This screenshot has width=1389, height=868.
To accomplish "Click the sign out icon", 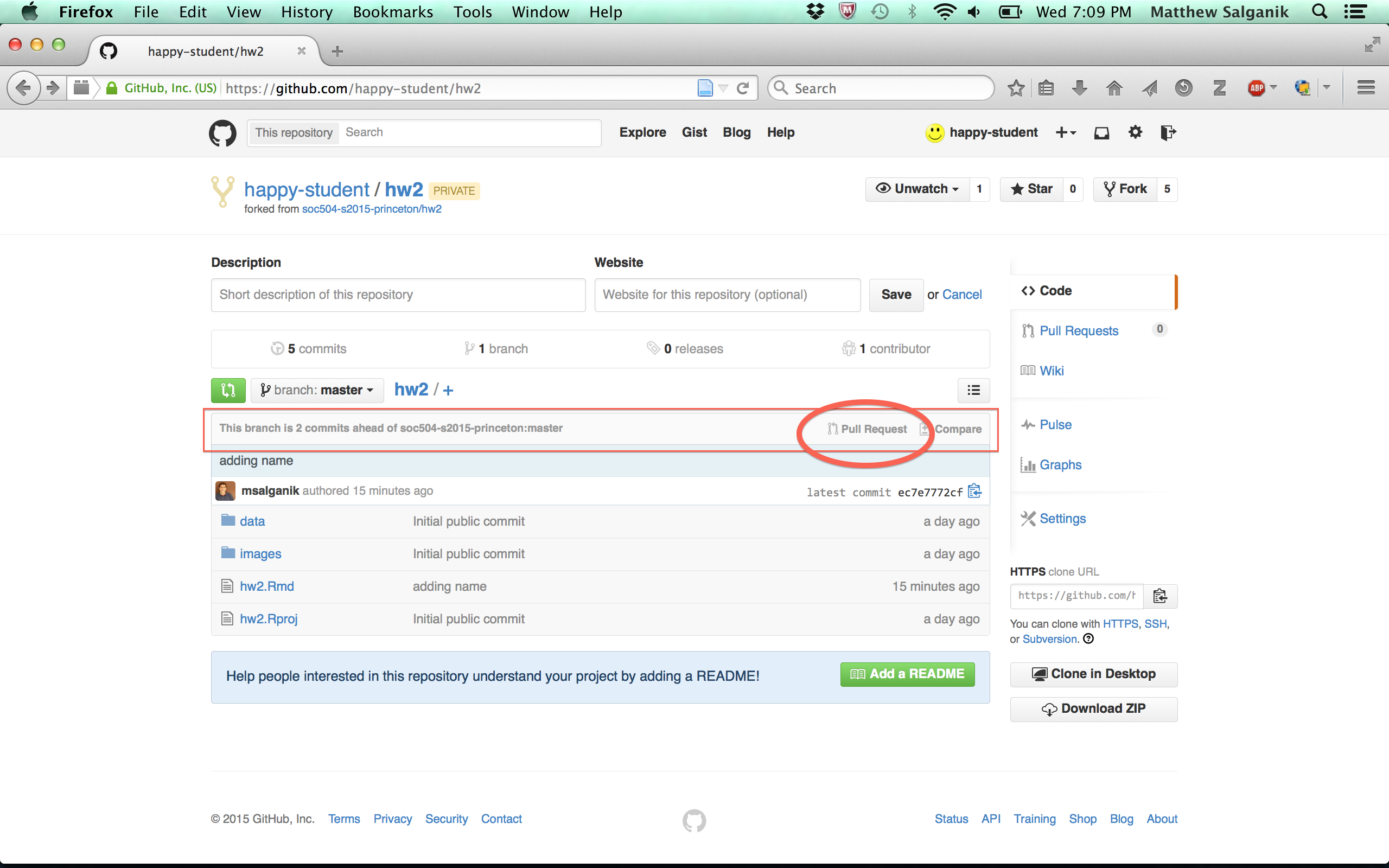I will coord(1168,132).
